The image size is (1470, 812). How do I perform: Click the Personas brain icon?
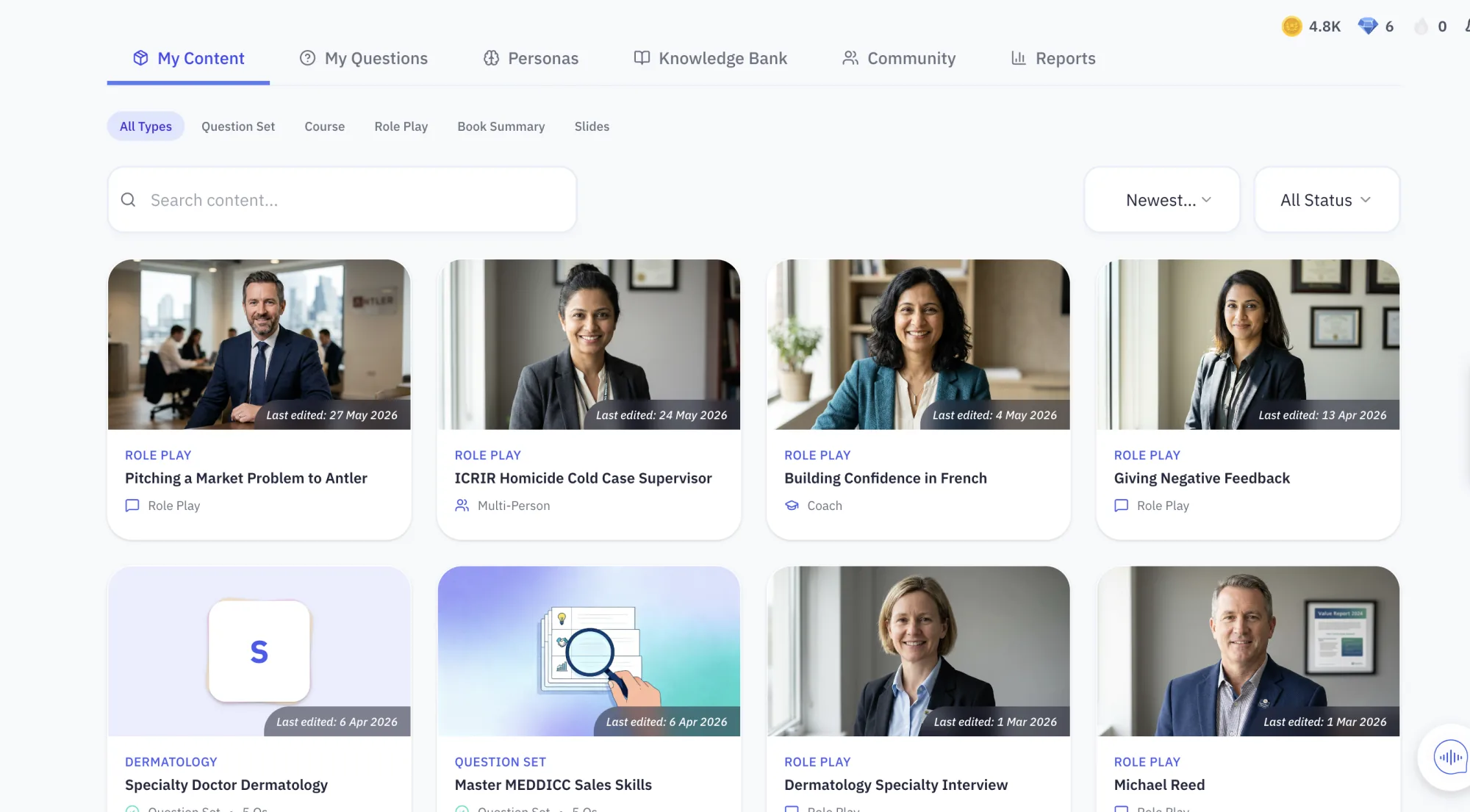click(x=491, y=58)
